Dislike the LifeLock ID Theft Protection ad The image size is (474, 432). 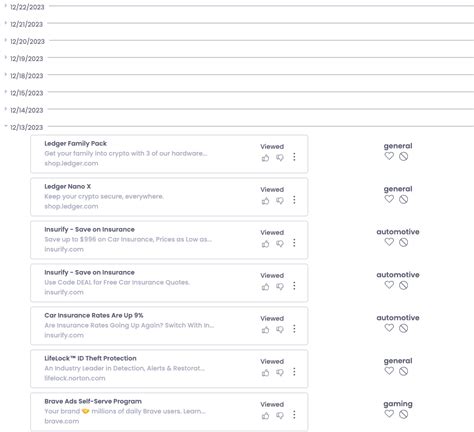coord(280,373)
